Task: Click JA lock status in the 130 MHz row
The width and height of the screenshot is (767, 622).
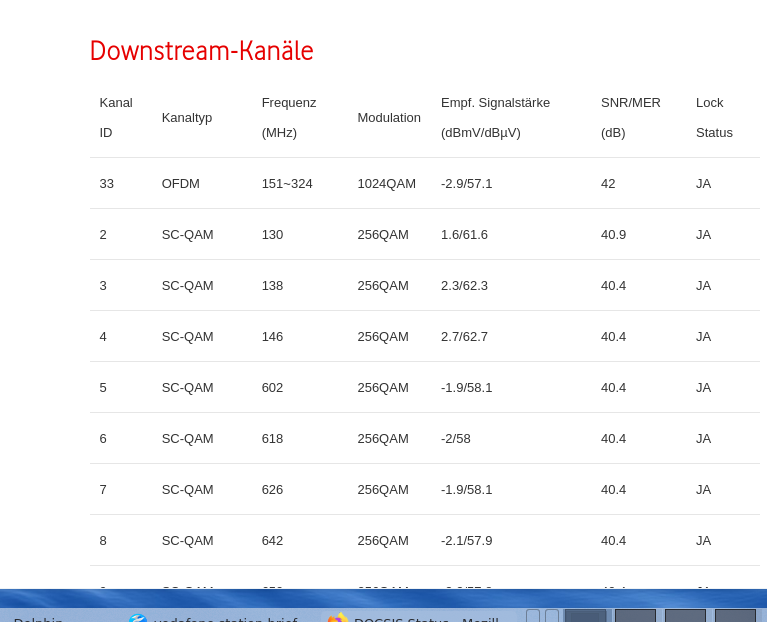Action: point(703,235)
